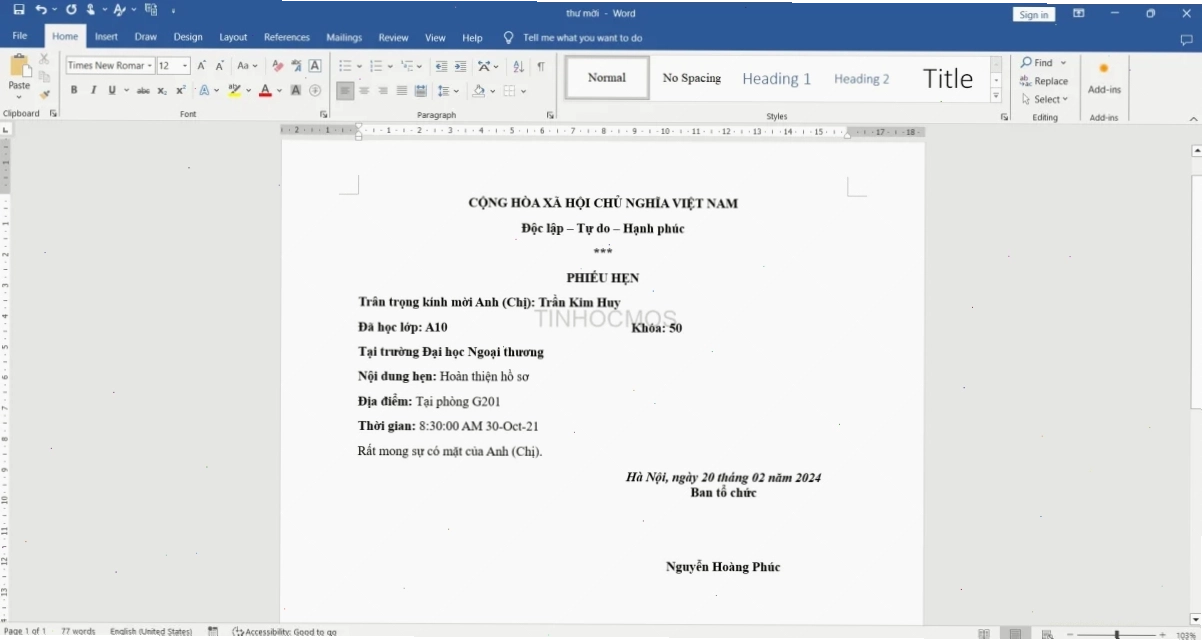The width and height of the screenshot is (1202, 640).
Task: Open the font name dropdown
Action: click(150, 66)
